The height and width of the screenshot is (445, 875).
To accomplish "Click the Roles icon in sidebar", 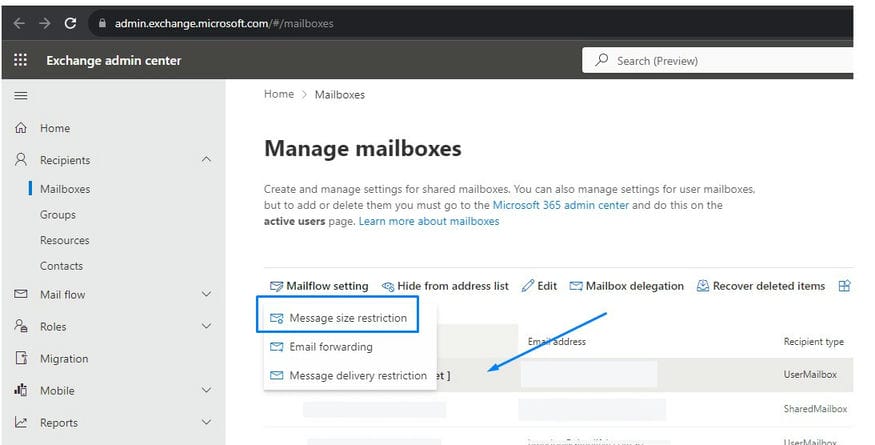I will (x=21, y=326).
